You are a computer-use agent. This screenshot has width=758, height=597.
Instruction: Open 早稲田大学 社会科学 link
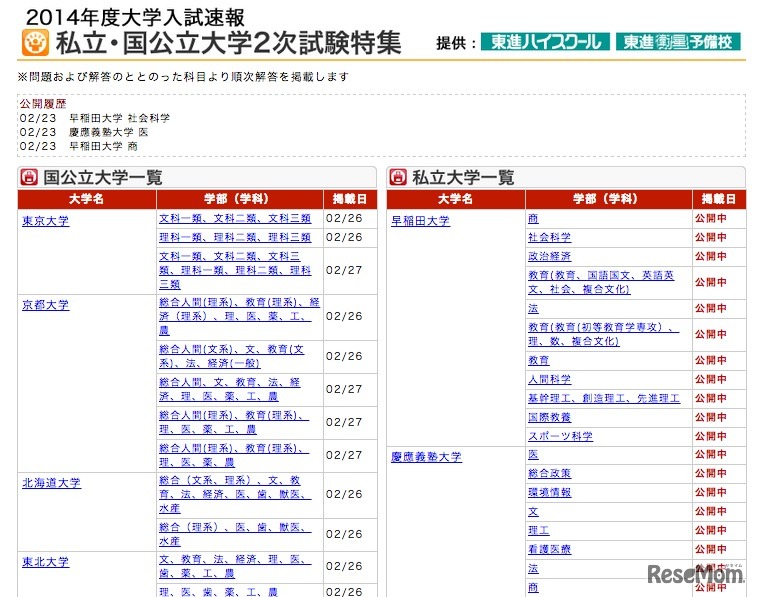click(549, 237)
